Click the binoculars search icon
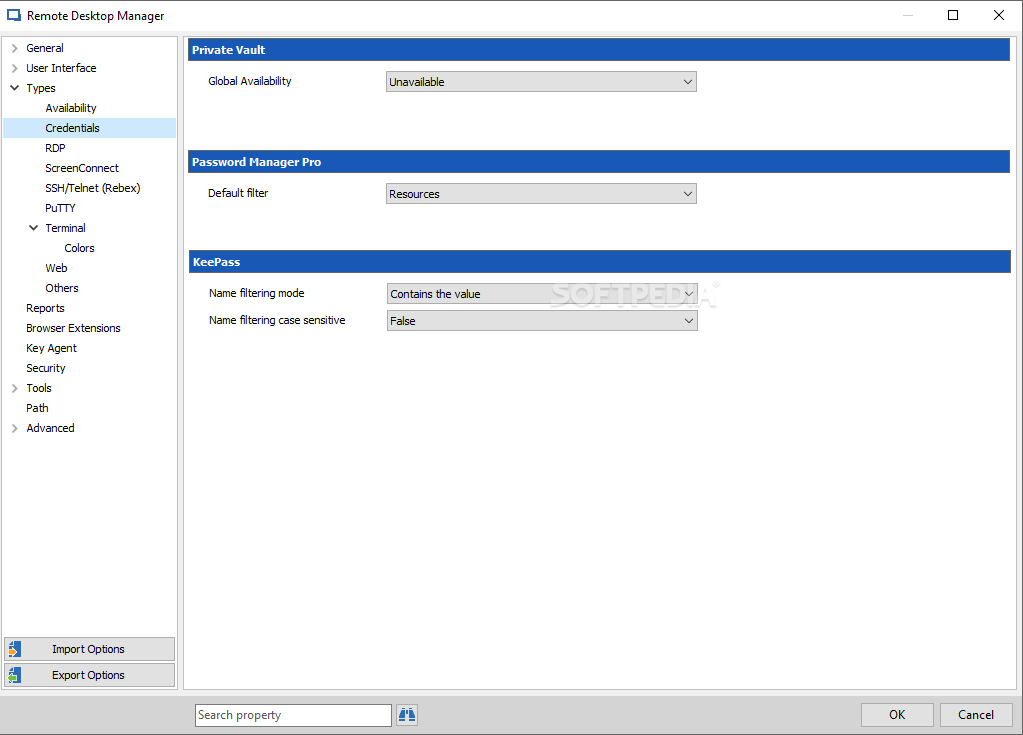This screenshot has height=735, width=1023. point(407,715)
